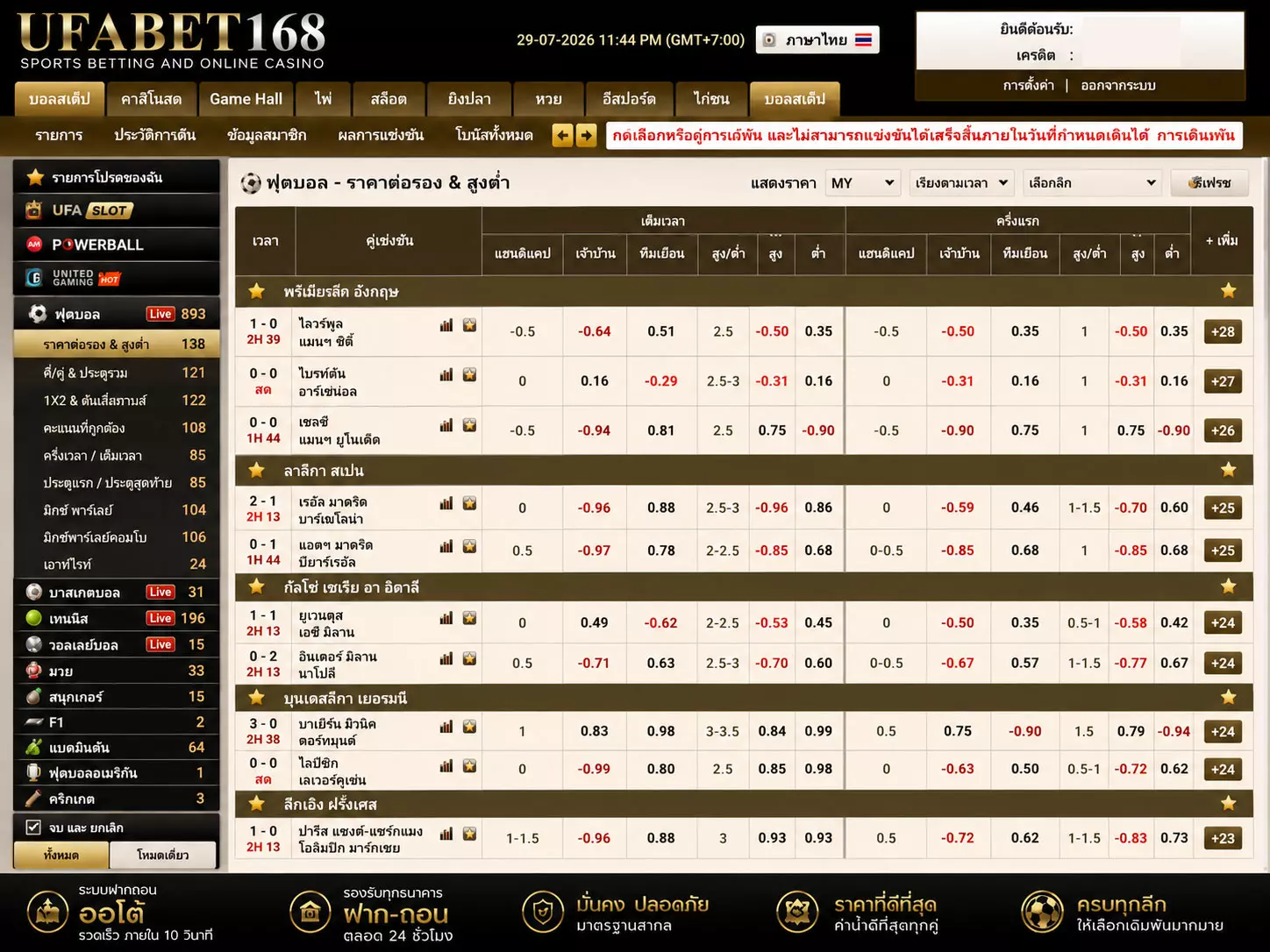
Task: Favorite the อินเตอร์ มิลาน vs นาโปลี match
Action: tap(470, 658)
